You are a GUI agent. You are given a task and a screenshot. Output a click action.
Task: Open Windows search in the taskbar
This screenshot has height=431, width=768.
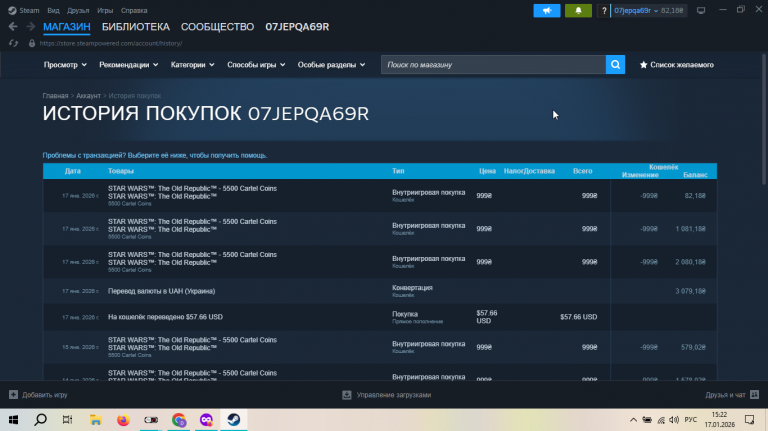click(x=41, y=420)
